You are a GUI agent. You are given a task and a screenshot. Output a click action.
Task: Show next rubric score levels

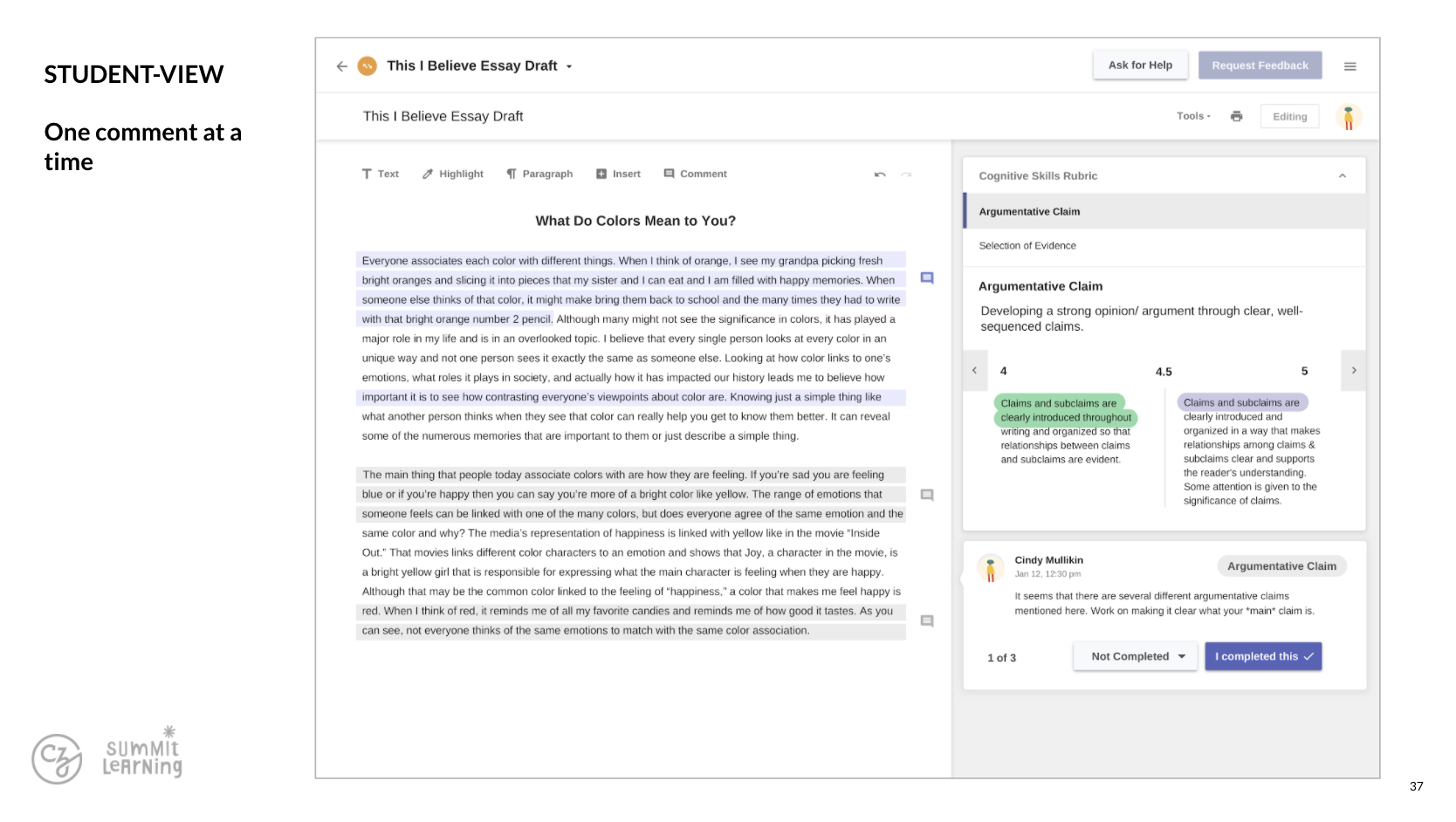(1354, 371)
